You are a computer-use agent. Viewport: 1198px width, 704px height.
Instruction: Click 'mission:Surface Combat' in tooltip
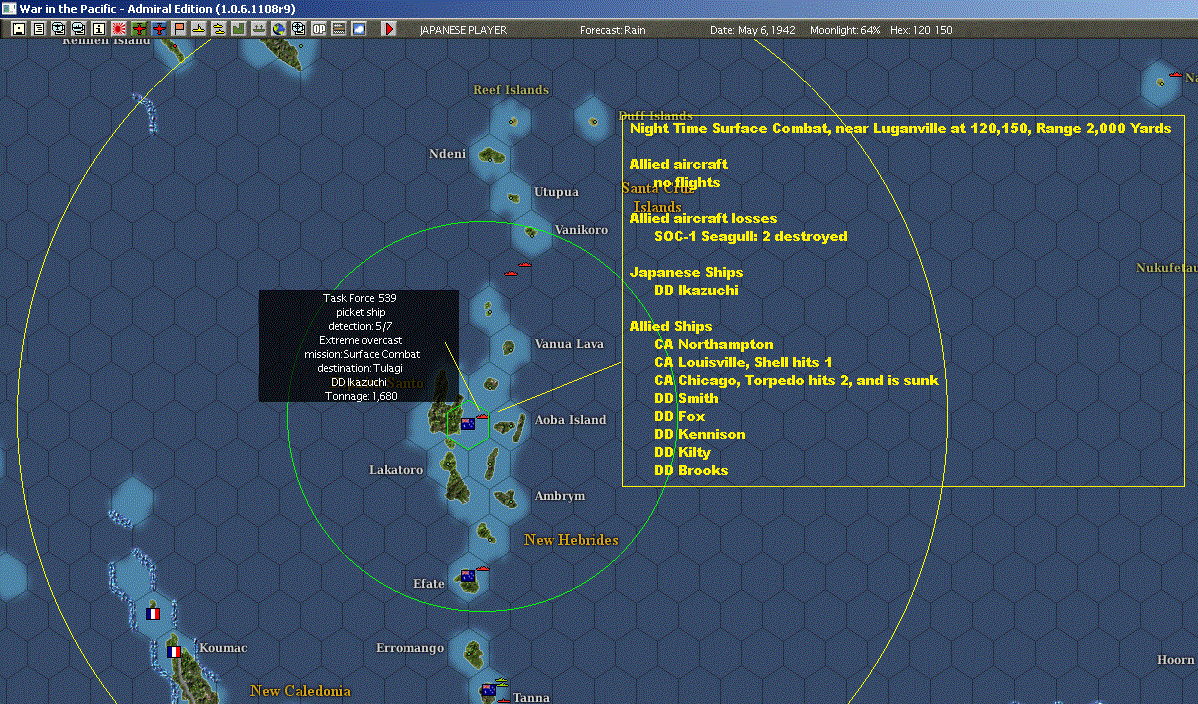[361, 354]
